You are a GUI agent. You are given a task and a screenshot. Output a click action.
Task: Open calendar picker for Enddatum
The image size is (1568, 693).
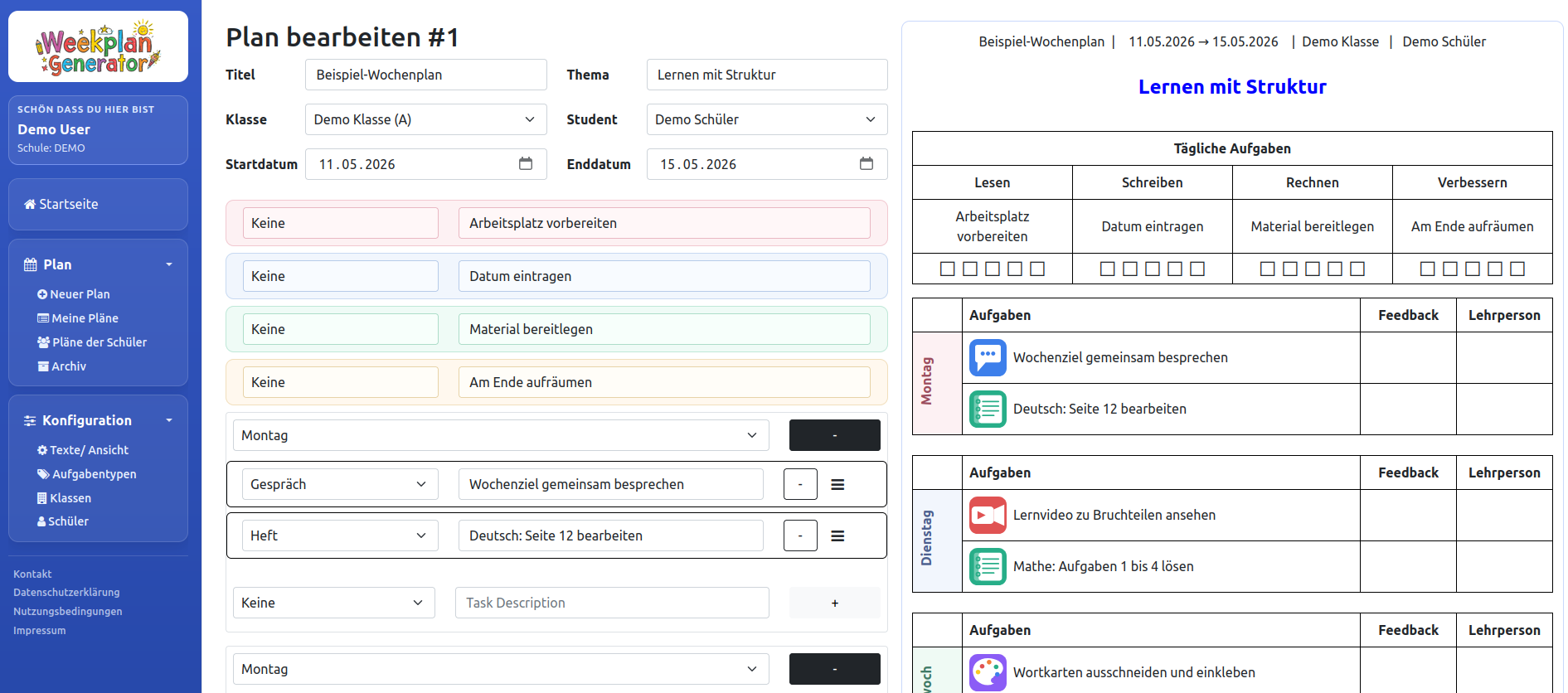pyautogui.click(x=867, y=163)
